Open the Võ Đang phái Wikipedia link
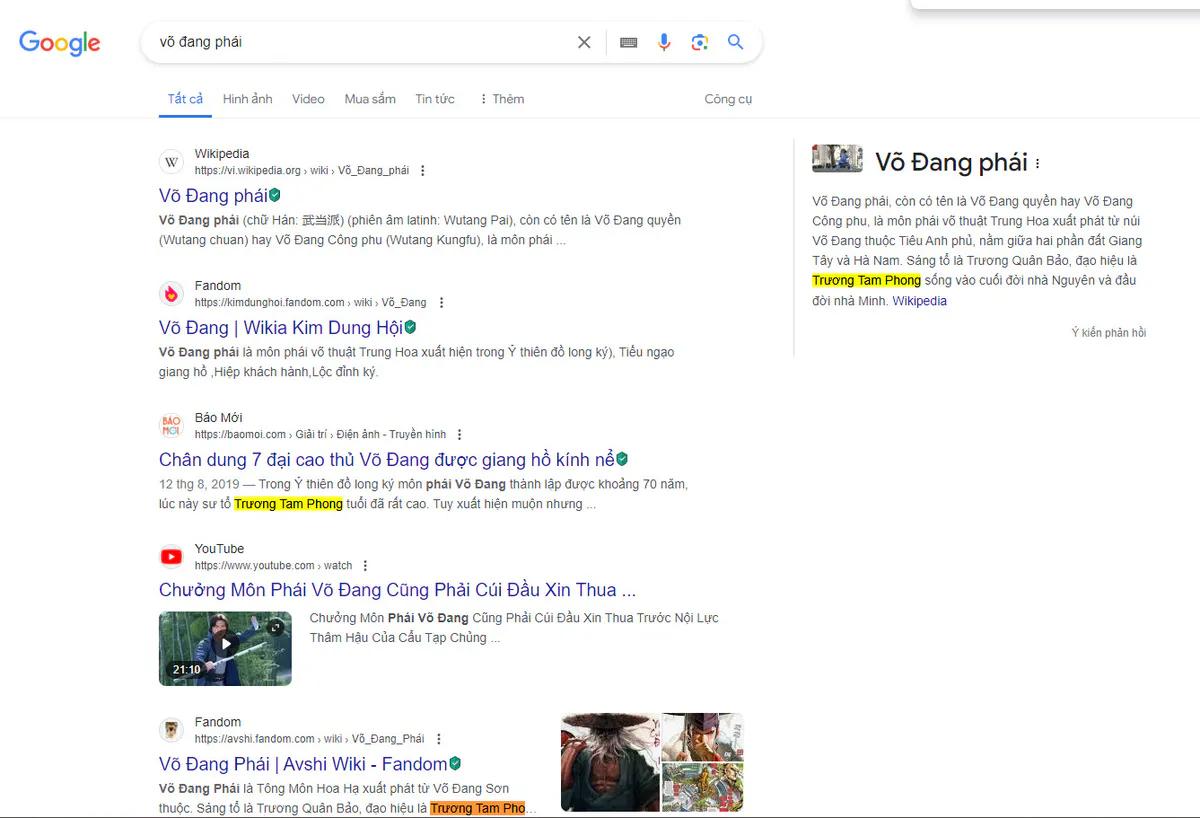The image size is (1200, 818). [x=213, y=195]
